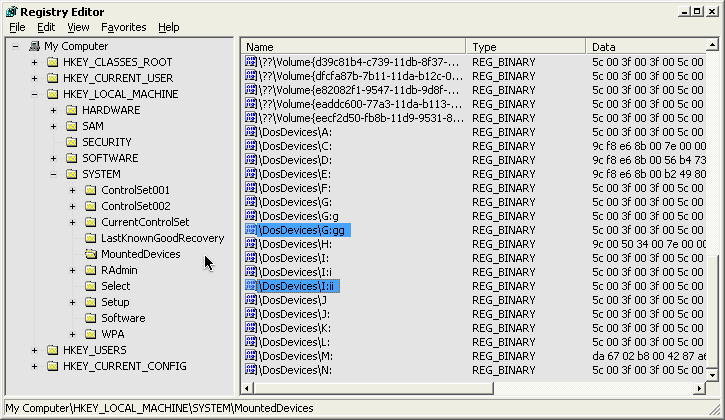Click the My Computer icon in tree

pos(34,46)
